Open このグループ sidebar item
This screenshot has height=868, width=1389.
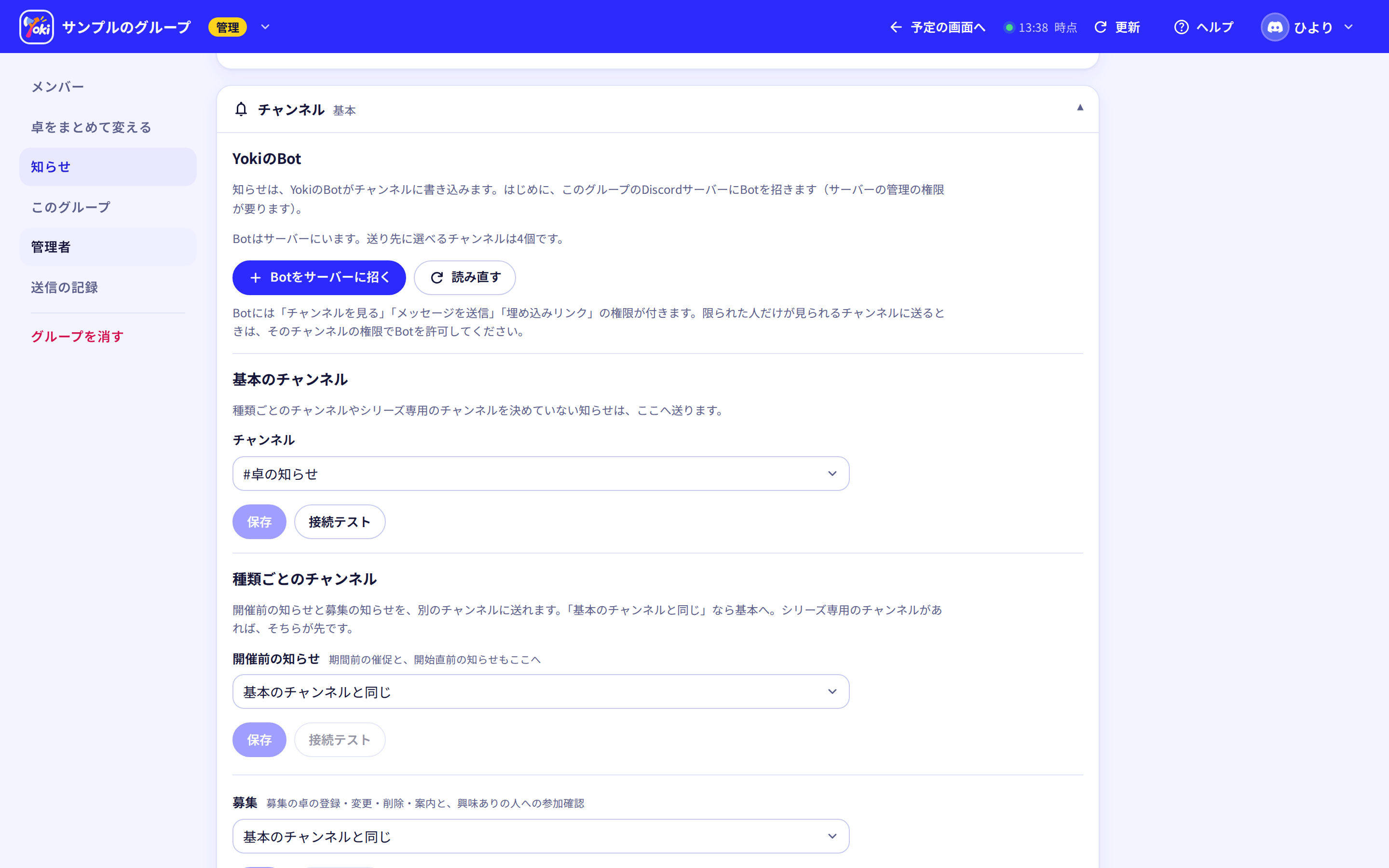pyautogui.click(x=108, y=207)
